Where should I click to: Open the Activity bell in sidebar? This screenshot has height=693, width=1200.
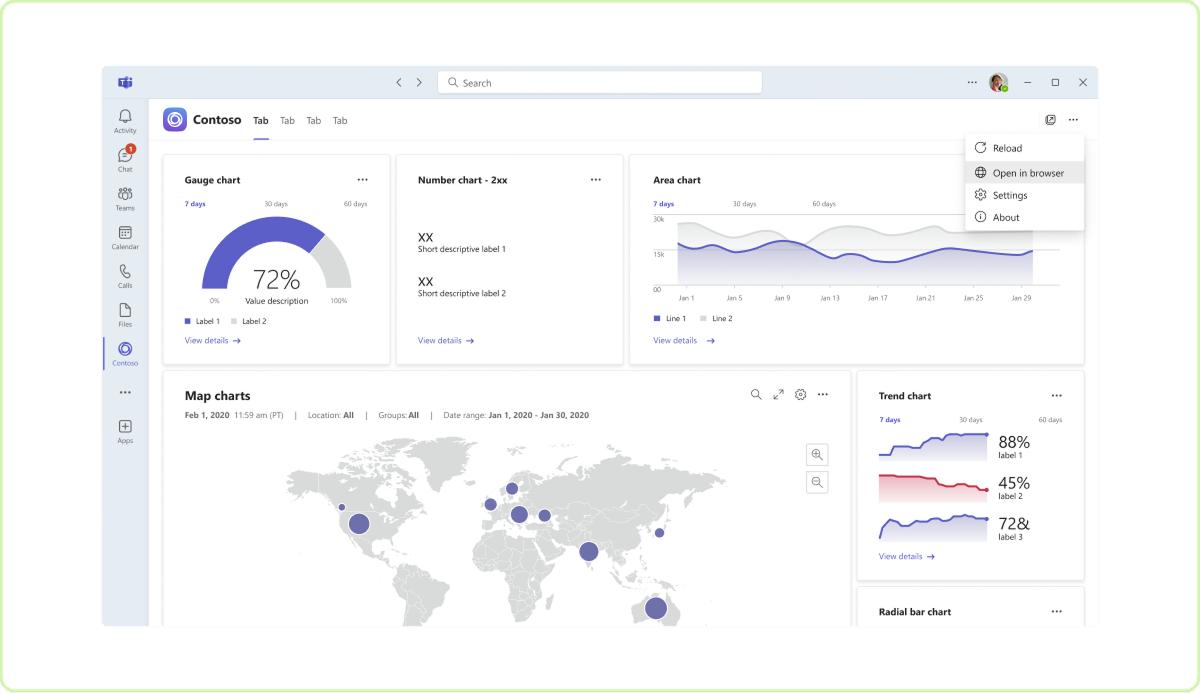point(125,121)
